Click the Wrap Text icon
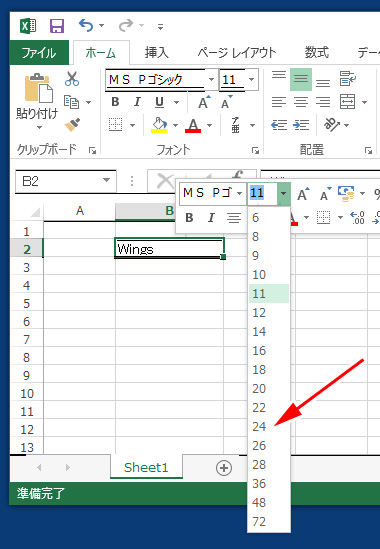380x549 pixels. (347, 79)
